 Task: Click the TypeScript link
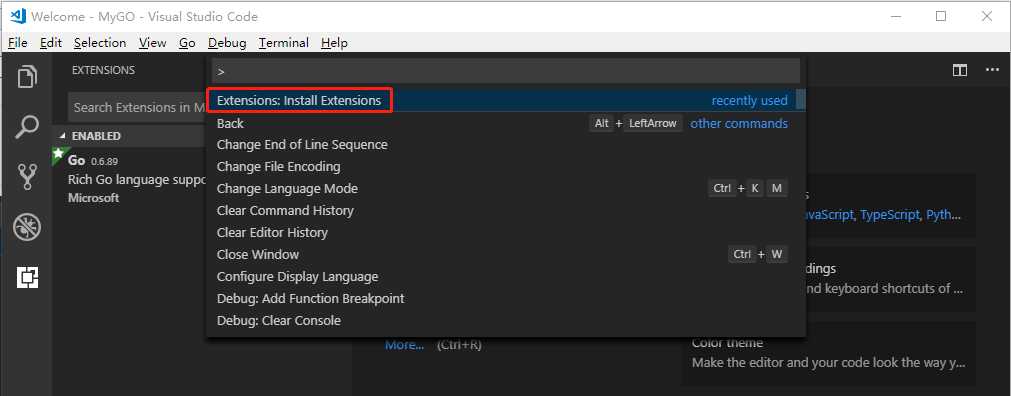pos(890,215)
